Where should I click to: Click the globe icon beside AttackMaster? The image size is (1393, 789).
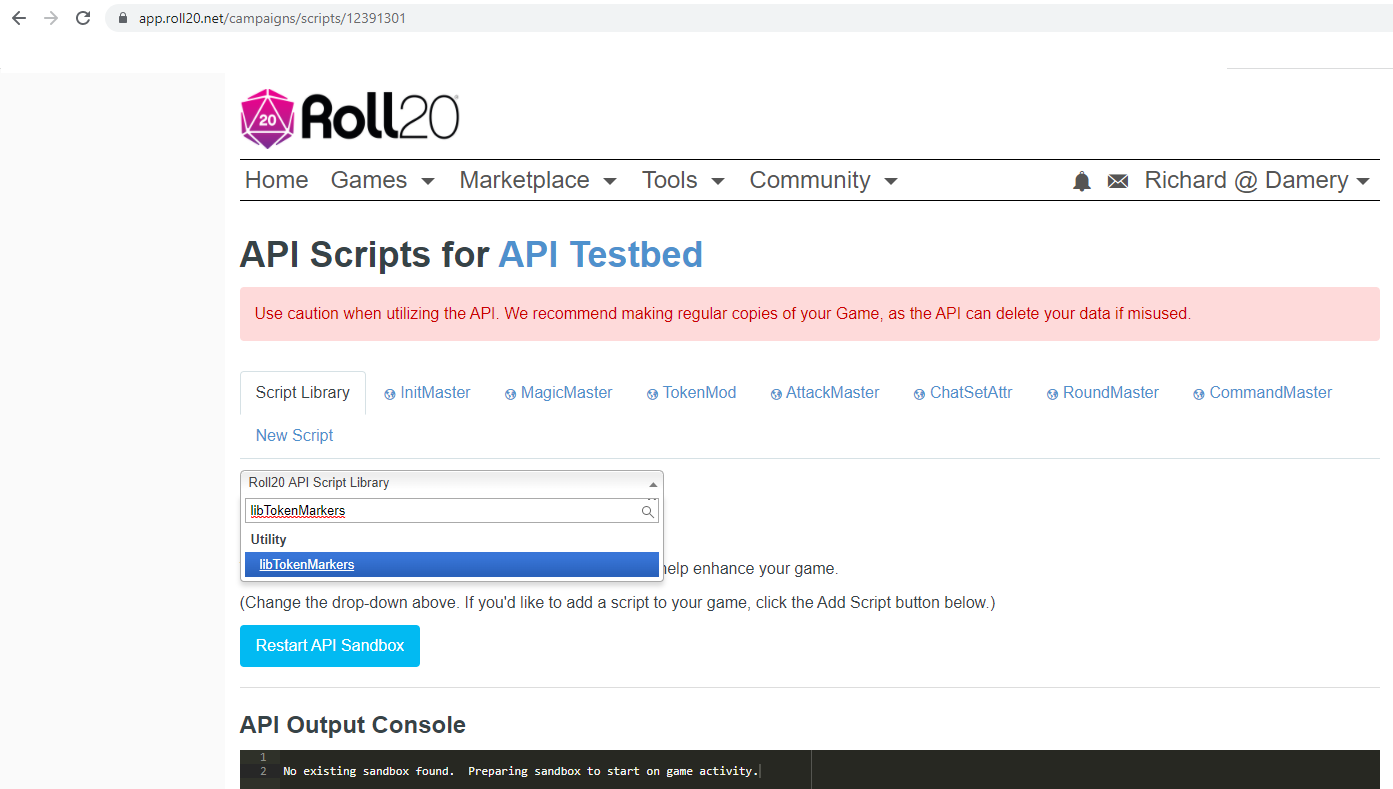(x=776, y=394)
